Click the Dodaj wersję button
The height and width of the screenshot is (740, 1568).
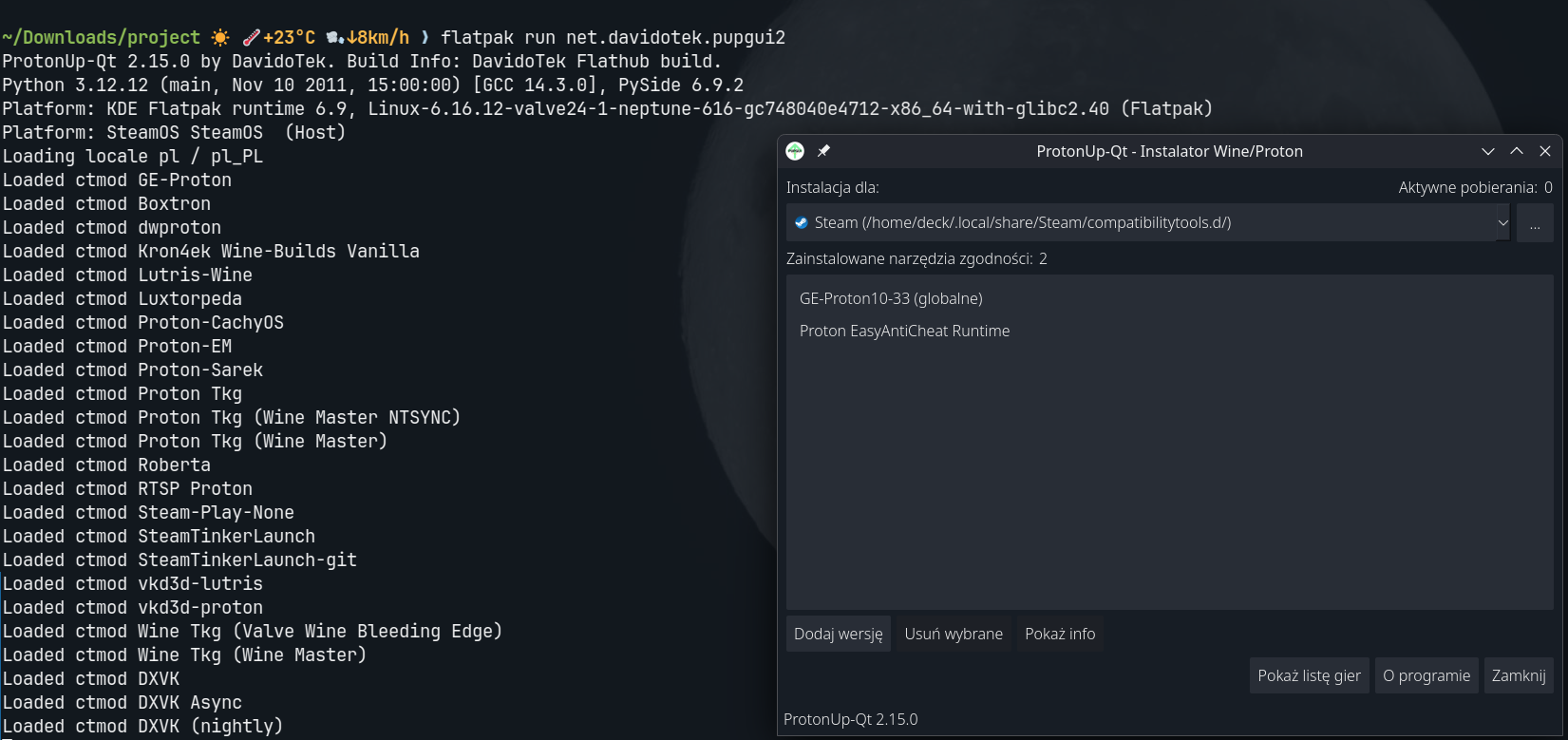coord(839,634)
